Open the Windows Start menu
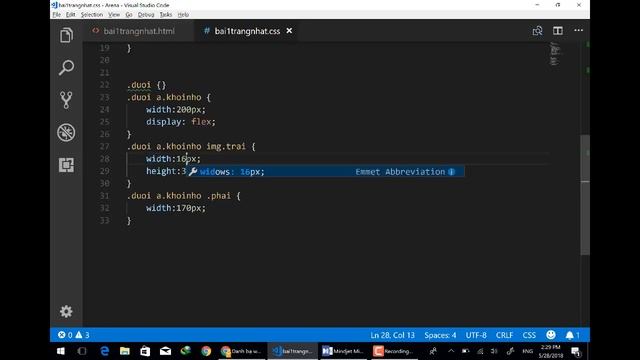640x360 pixels. point(61,351)
